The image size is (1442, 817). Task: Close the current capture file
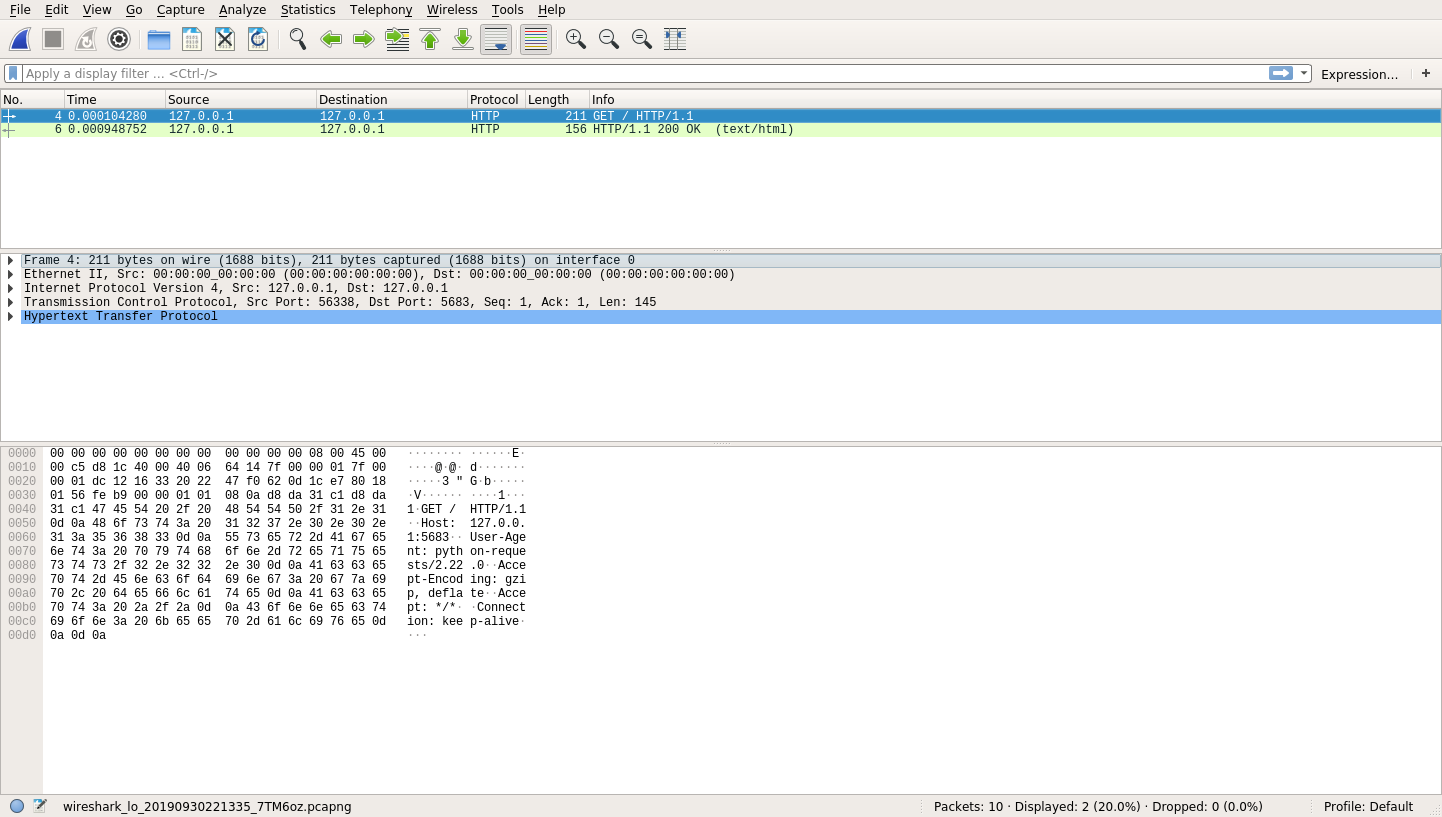click(x=224, y=39)
